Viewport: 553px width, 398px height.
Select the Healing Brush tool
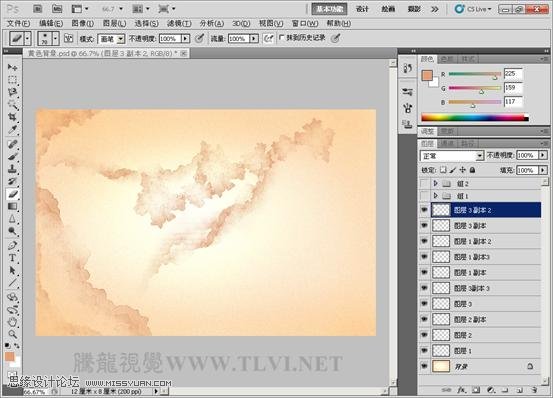click(x=13, y=144)
